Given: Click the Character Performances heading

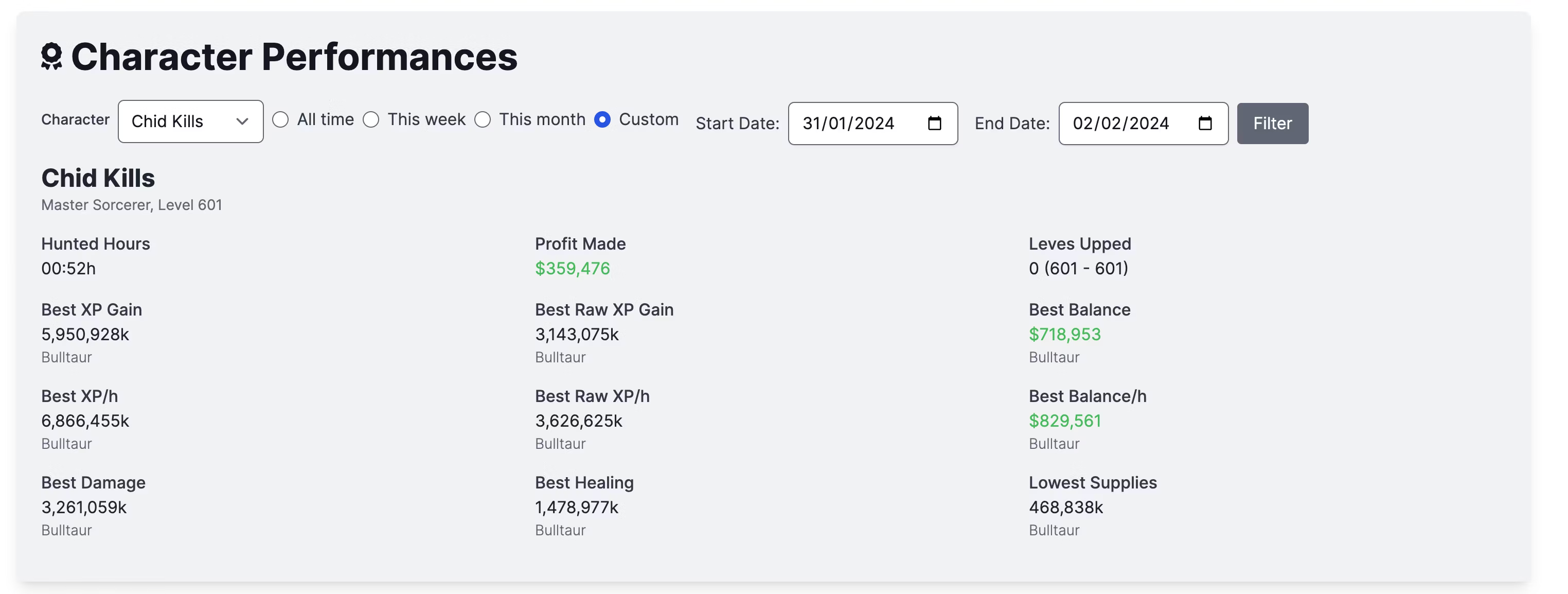Looking at the screenshot, I should click(294, 57).
